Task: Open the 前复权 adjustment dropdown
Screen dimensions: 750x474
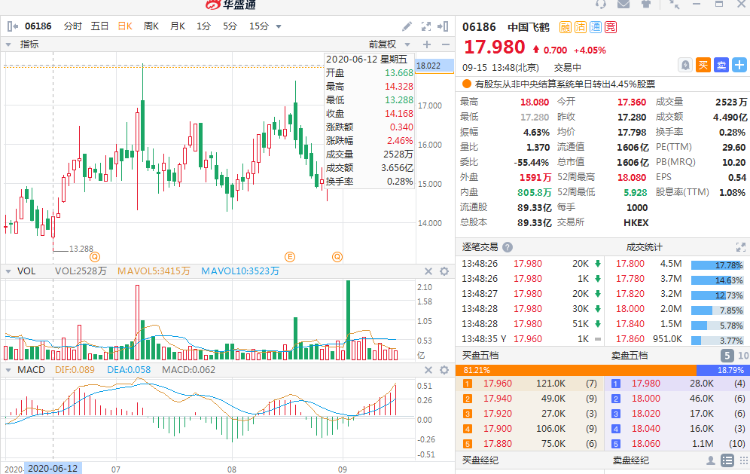Action: coord(387,44)
